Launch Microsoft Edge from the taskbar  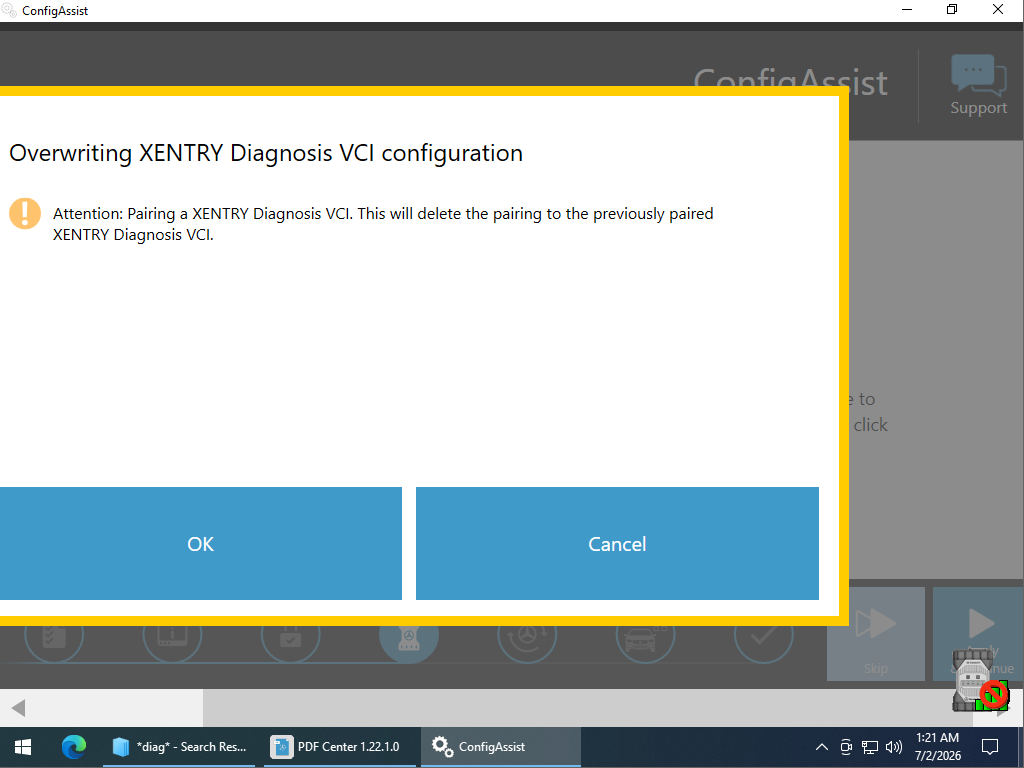coord(74,746)
